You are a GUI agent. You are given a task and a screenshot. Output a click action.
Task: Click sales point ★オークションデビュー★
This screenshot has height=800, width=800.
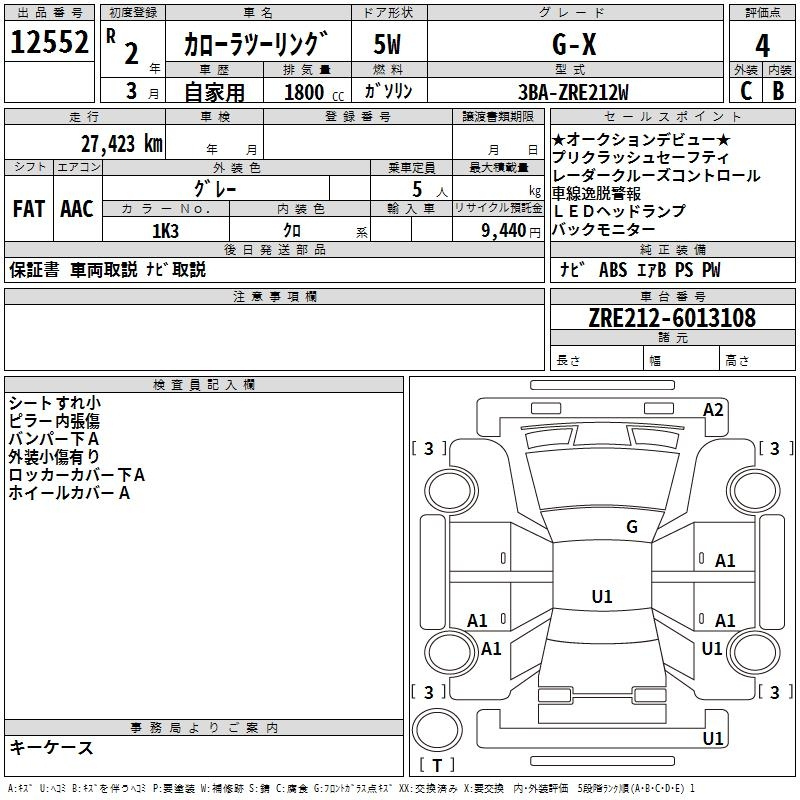[641, 139]
